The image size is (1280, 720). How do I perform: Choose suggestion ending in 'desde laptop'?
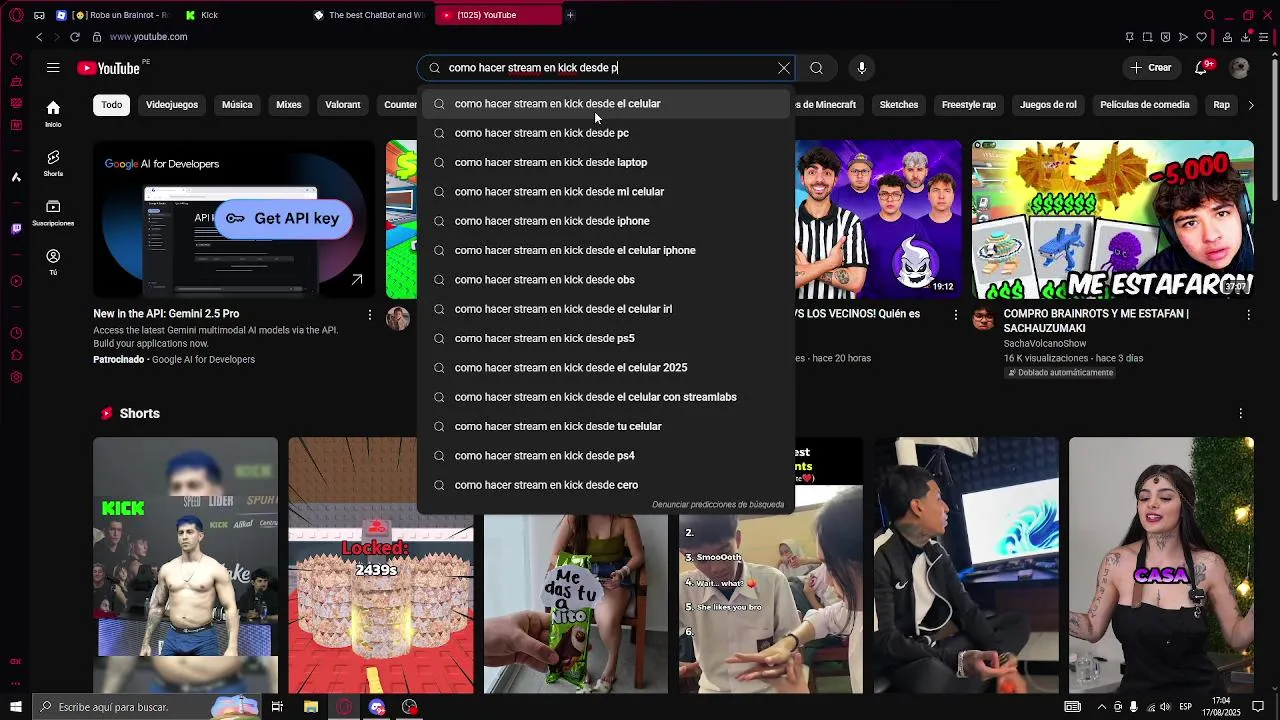coord(605,162)
